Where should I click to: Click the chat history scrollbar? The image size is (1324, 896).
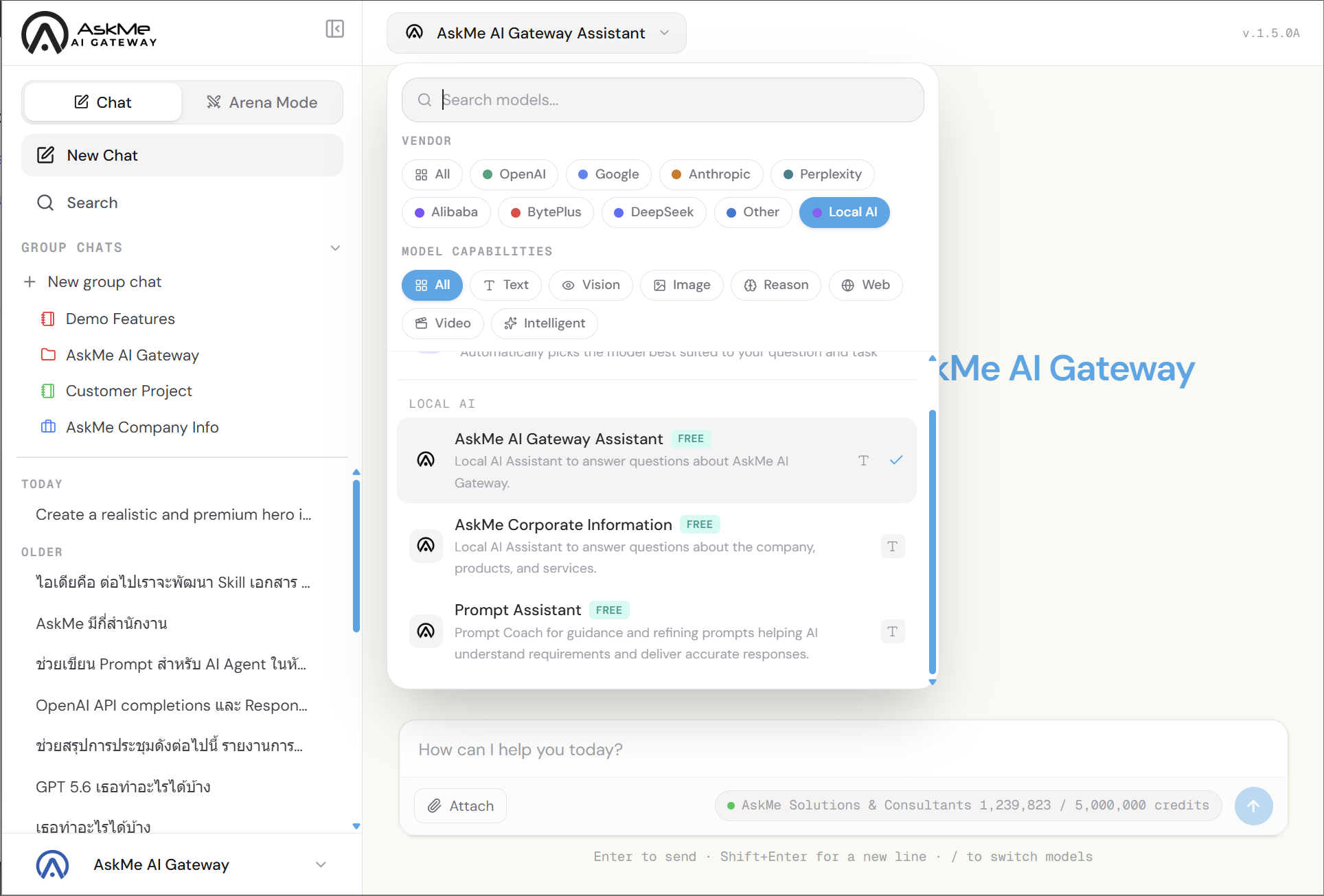(356, 556)
